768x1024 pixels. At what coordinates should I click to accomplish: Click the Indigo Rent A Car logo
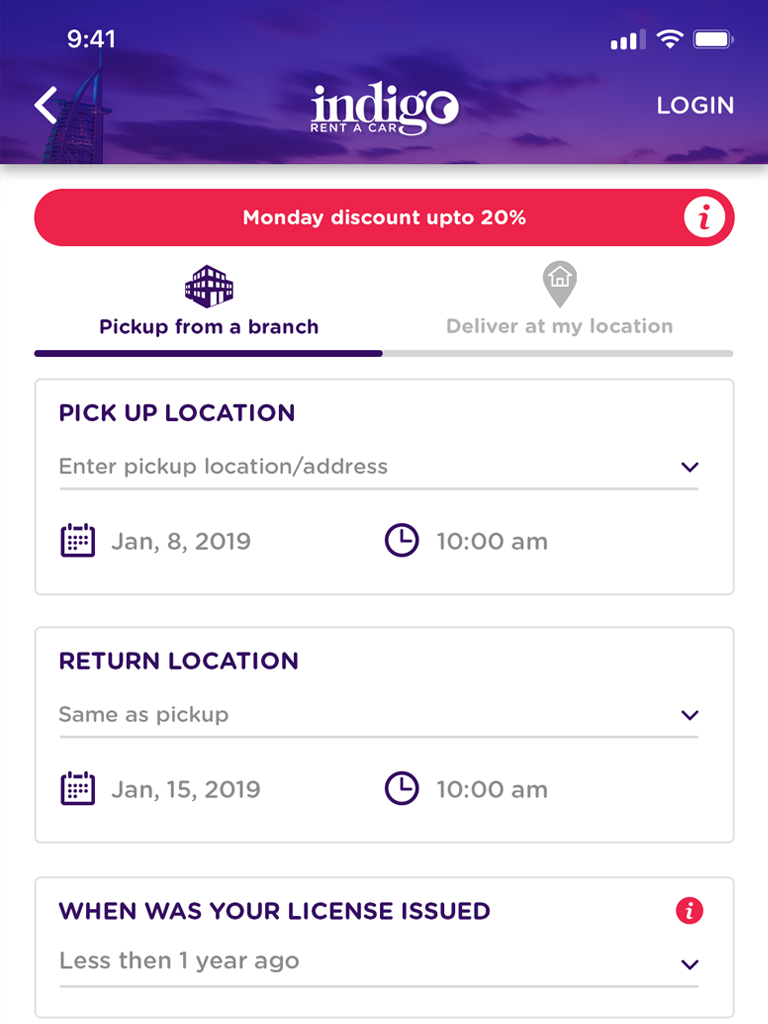tap(384, 108)
